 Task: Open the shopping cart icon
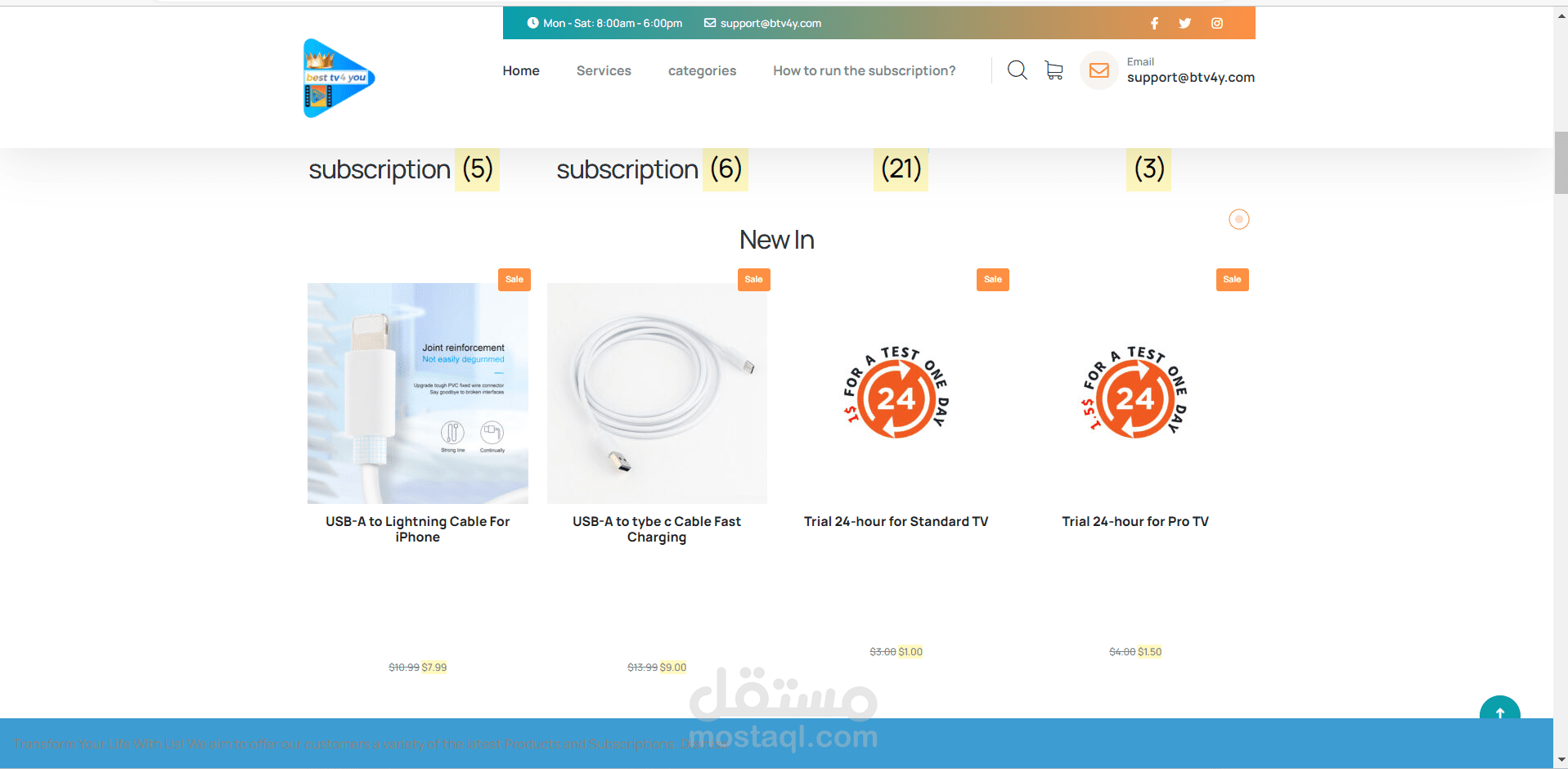(x=1054, y=70)
